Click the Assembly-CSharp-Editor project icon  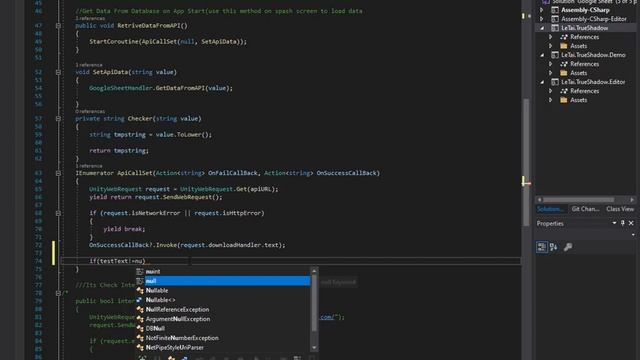click(555, 19)
